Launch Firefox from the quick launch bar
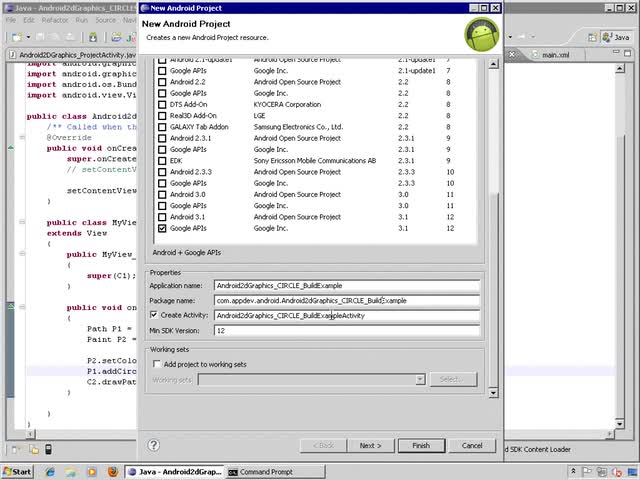The width and height of the screenshot is (640, 480). pyautogui.click(x=112, y=471)
